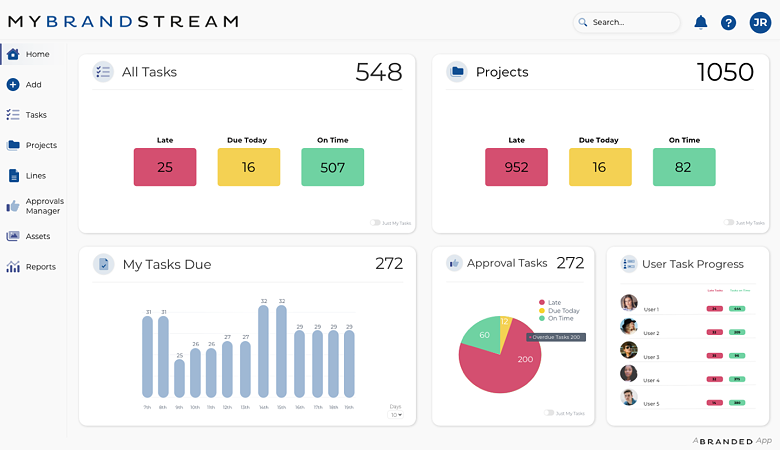Viewport: 780px width, 450px height.
Task: Click User 1 green on-time badge
Action: point(737,309)
